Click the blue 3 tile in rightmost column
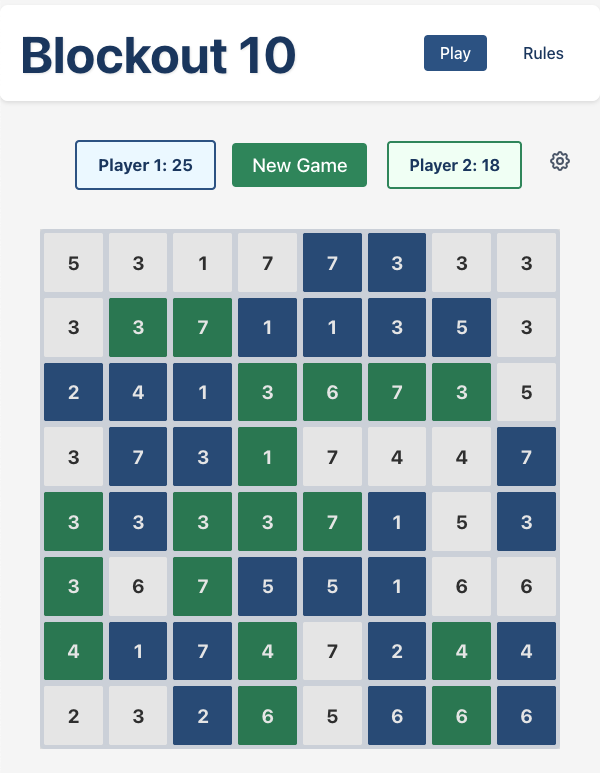This screenshot has width=600, height=773. (x=526, y=522)
